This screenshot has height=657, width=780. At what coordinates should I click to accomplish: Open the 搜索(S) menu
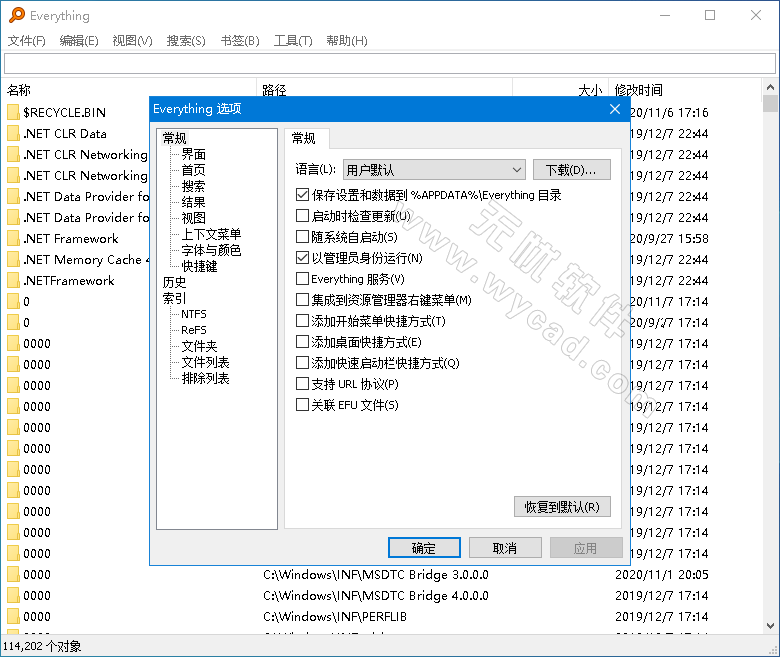pos(186,41)
